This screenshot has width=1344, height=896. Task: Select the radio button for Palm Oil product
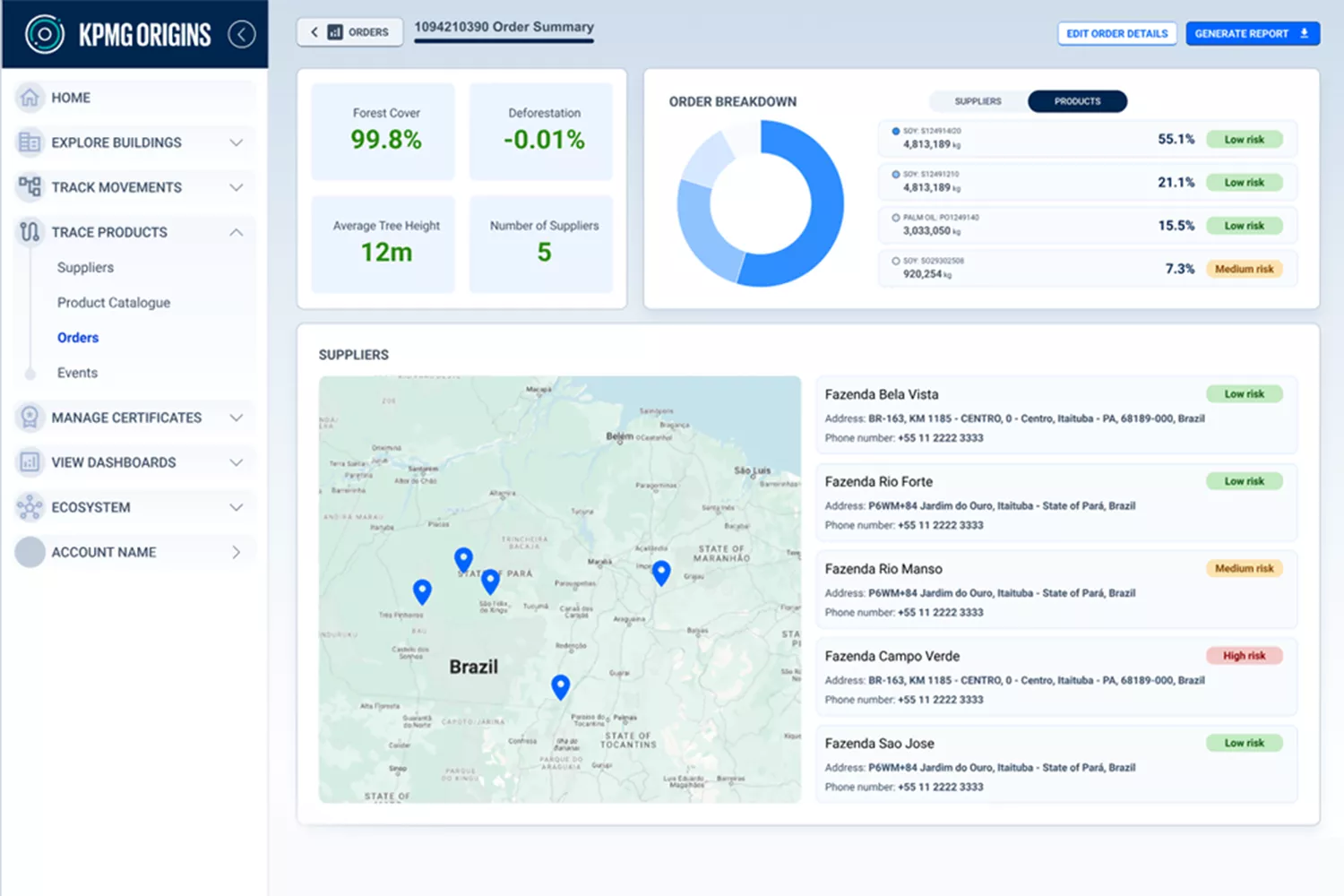coord(896,218)
